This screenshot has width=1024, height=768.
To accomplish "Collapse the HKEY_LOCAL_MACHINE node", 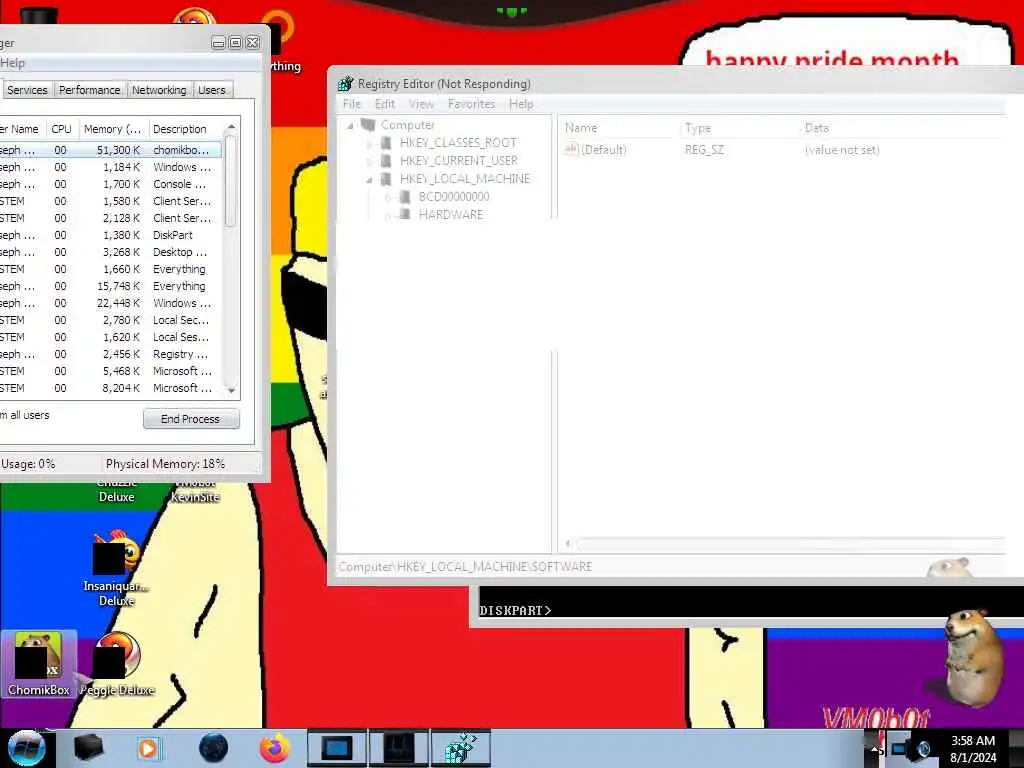I will coord(370,179).
